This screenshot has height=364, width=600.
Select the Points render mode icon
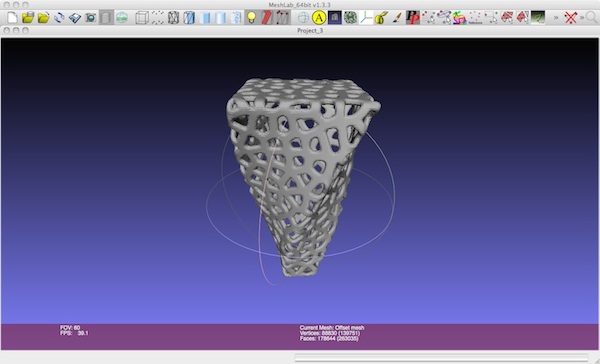pos(158,17)
